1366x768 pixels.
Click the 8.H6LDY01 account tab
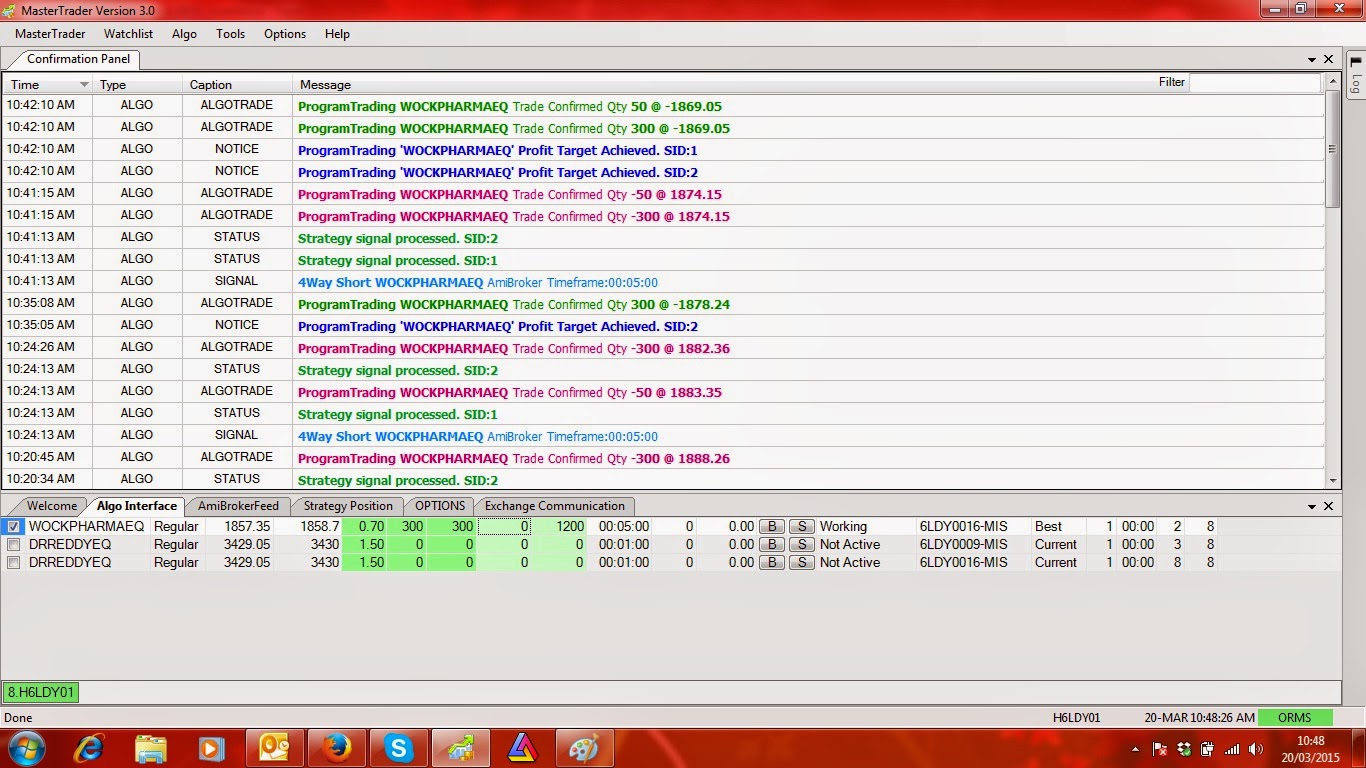[41, 692]
